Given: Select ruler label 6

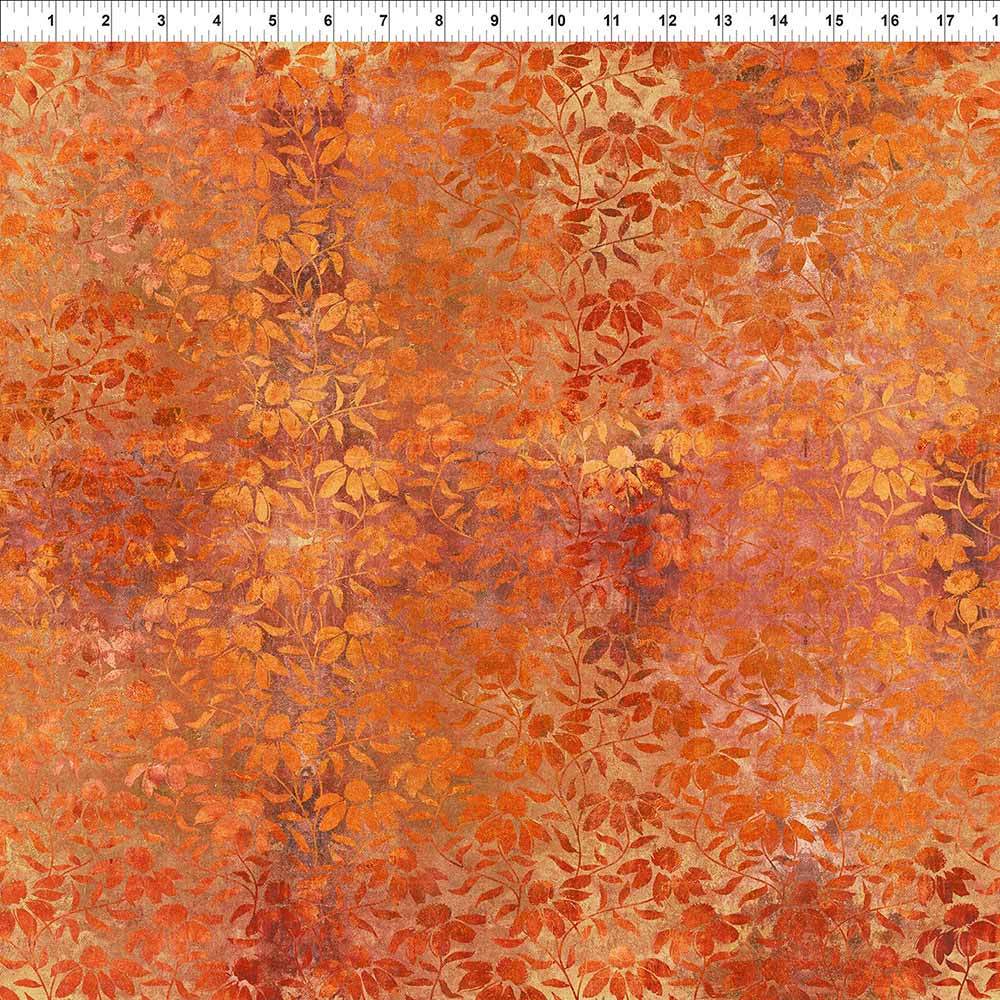Looking at the screenshot, I should tap(328, 19).
